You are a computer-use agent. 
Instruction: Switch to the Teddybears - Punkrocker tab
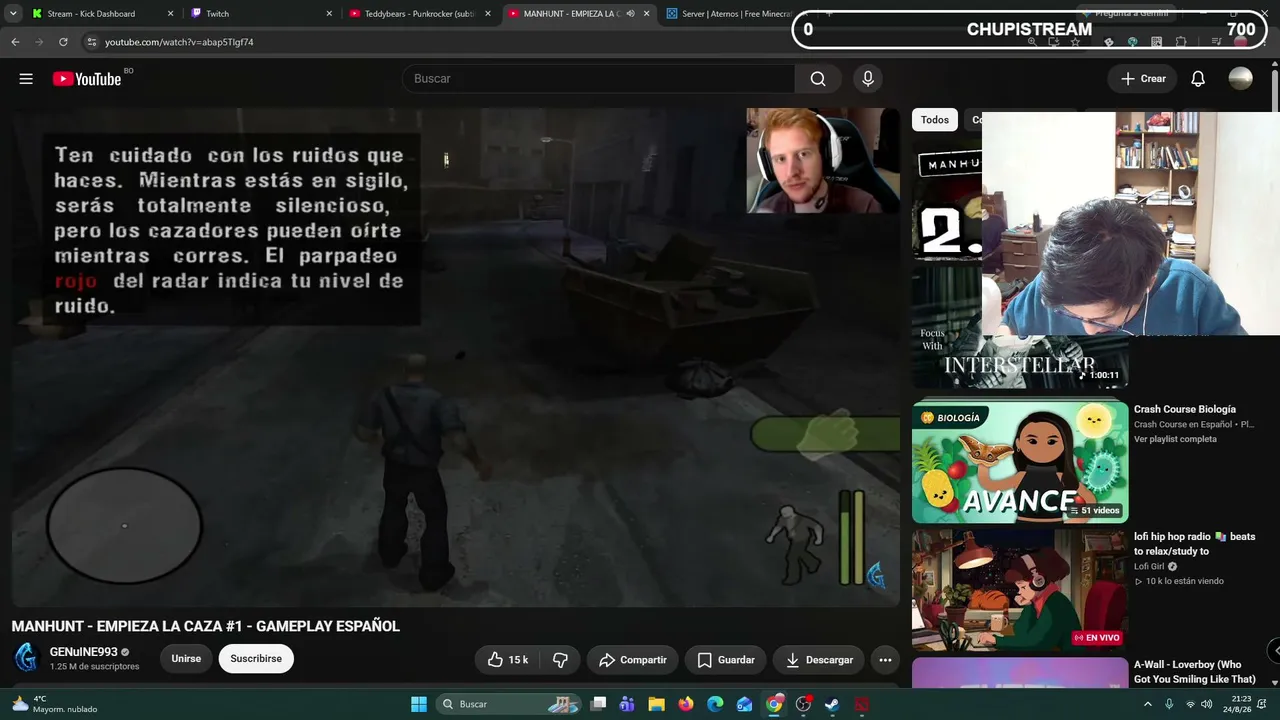[421, 14]
